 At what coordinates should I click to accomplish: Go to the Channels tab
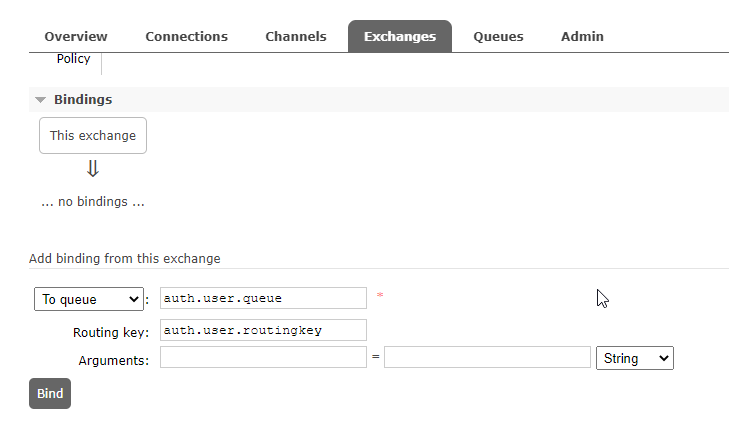pyautogui.click(x=296, y=37)
